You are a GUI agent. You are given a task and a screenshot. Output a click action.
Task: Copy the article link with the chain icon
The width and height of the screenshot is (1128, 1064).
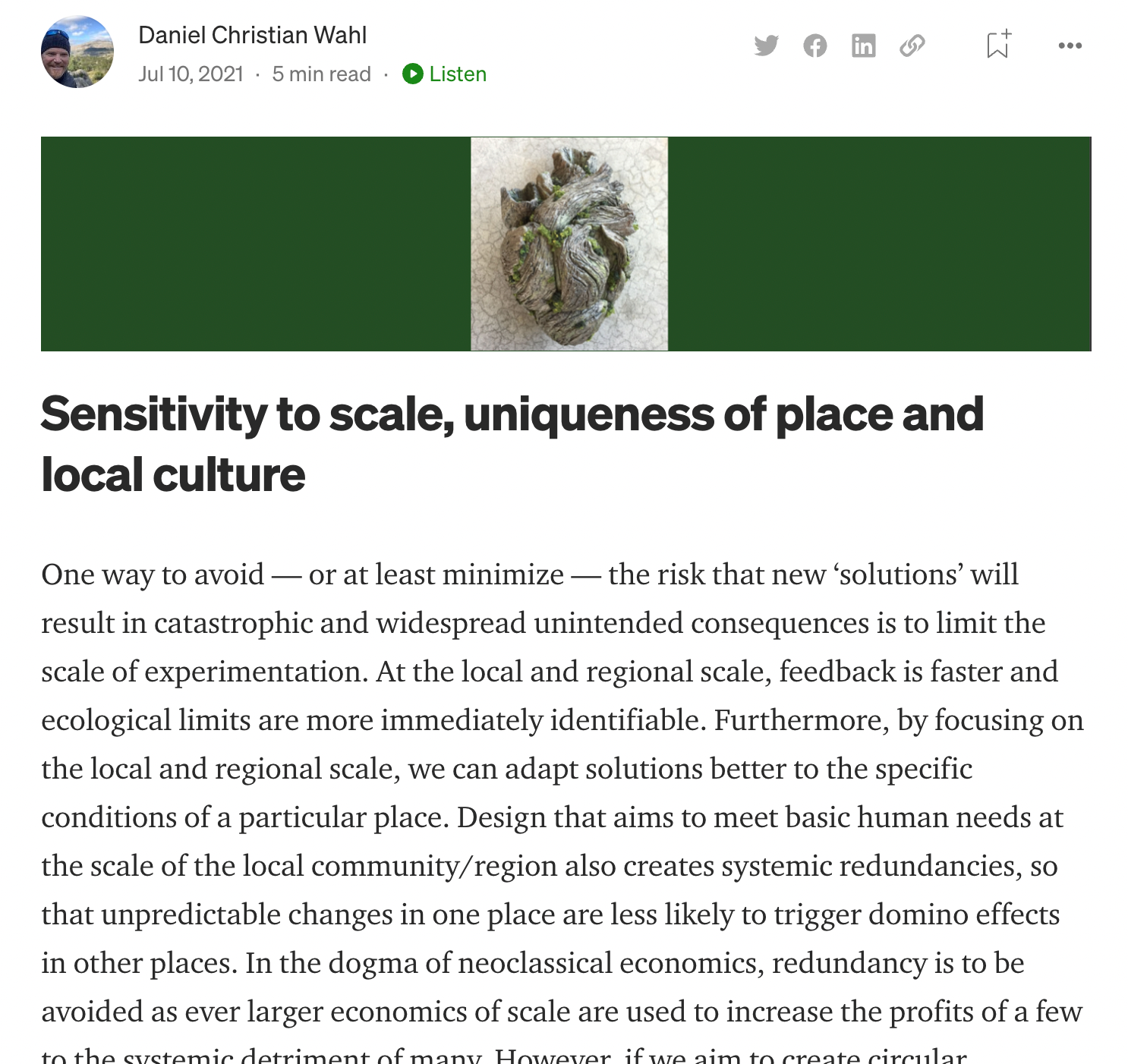[912, 46]
